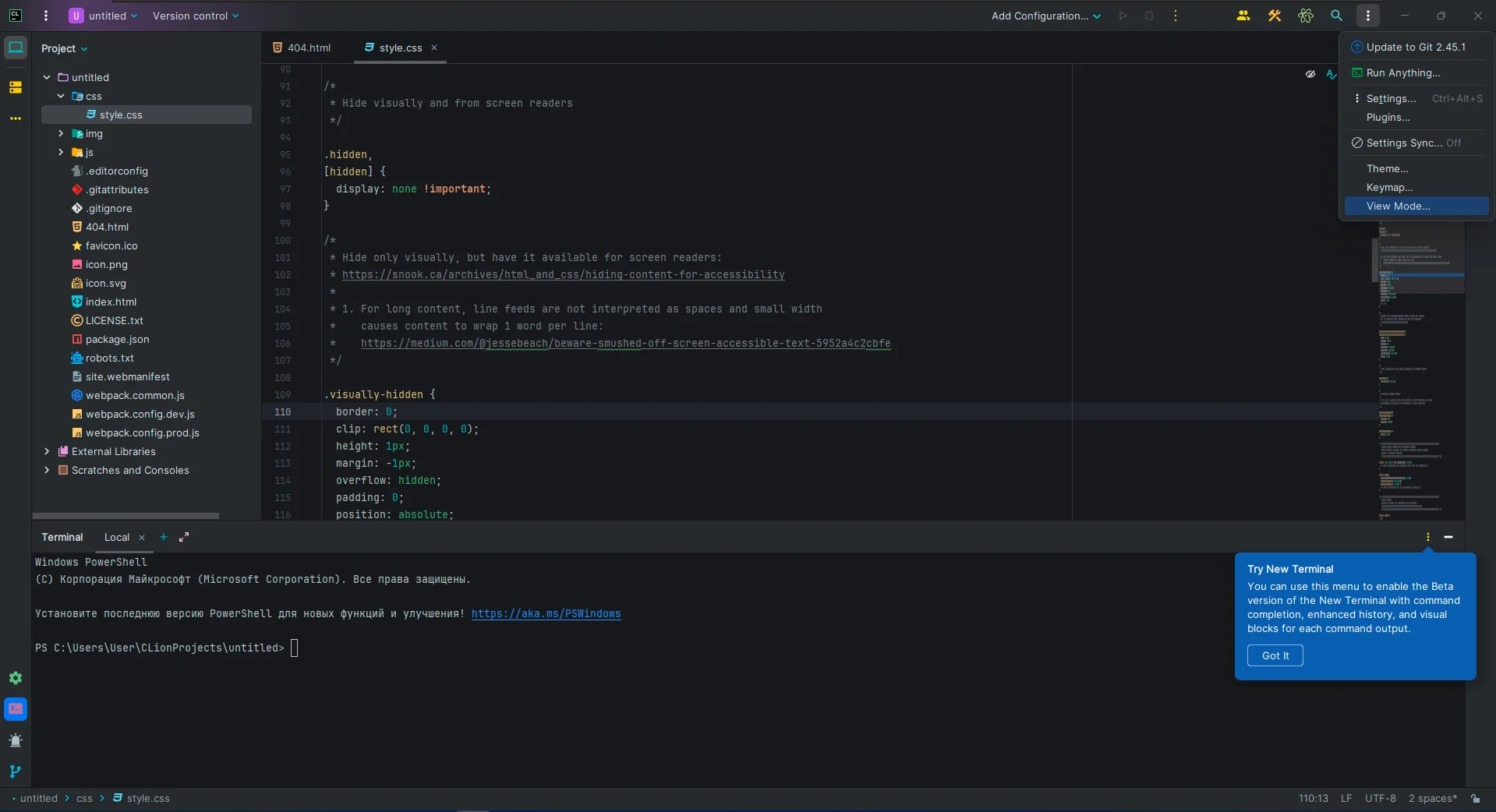Viewport: 1496px width, 812px height.
Task: Click the Search Everywhere magnifier icon
Action: tap(1336, 16)
